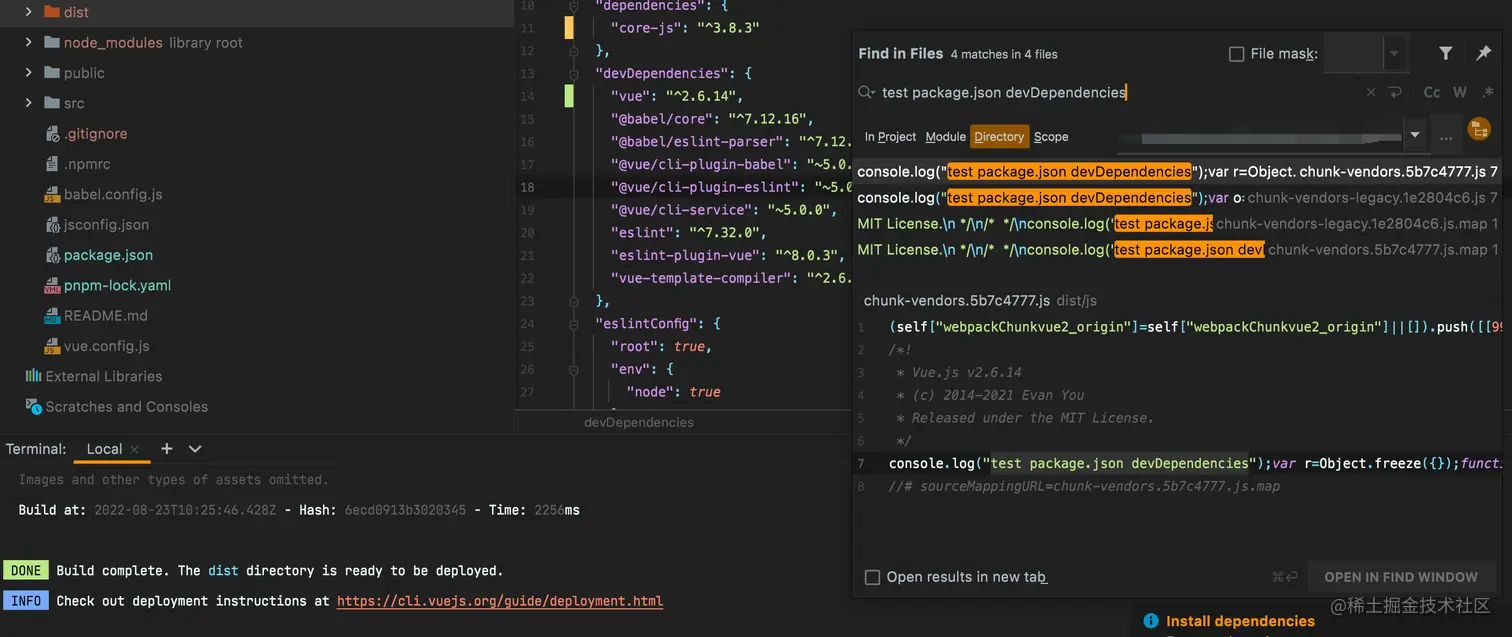The height and width of the screenshot is (637, 1512).
Task: Open the filter search results funnel icon
Action: 1446,54
